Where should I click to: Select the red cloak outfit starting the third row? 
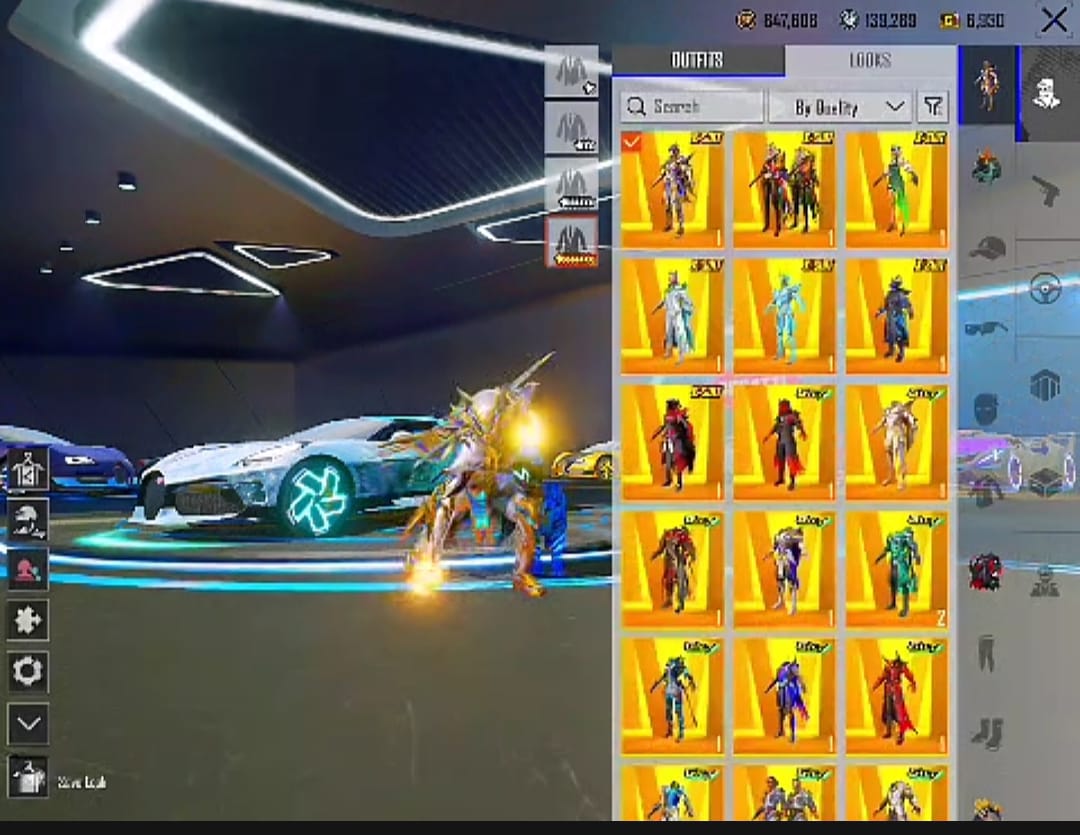[x=672, y=443]
